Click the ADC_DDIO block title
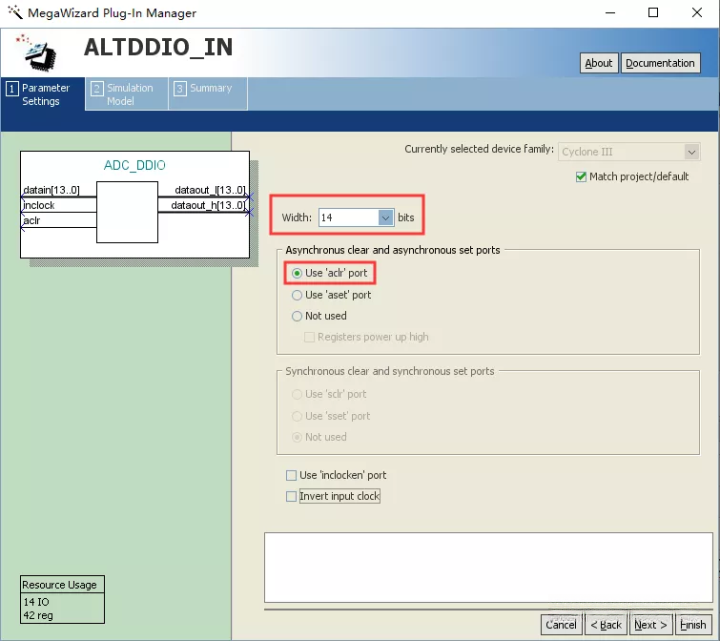720x641 pixels. (x=135, y=165)
